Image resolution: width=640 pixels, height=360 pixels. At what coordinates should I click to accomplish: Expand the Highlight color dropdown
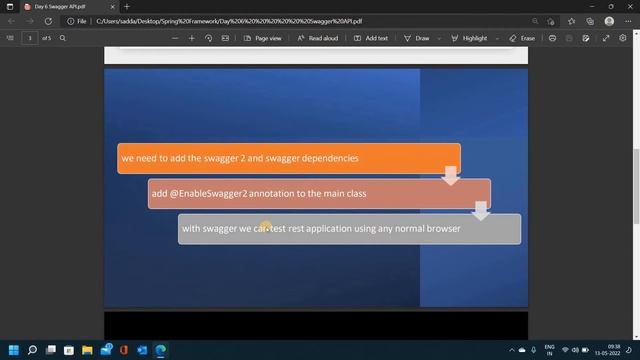(x=497, y=38)
